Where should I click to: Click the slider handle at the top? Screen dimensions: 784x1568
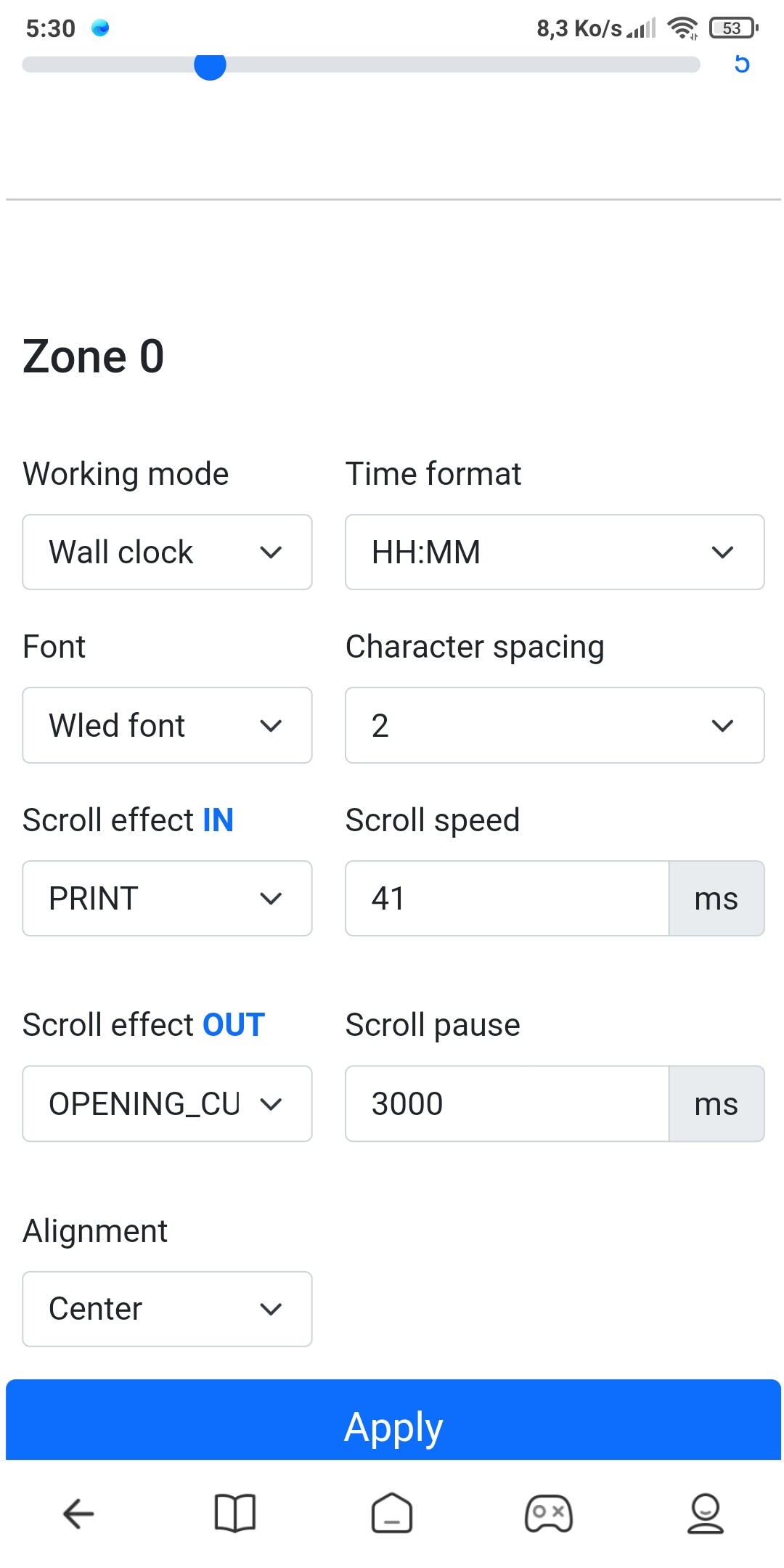coord(209,65)
